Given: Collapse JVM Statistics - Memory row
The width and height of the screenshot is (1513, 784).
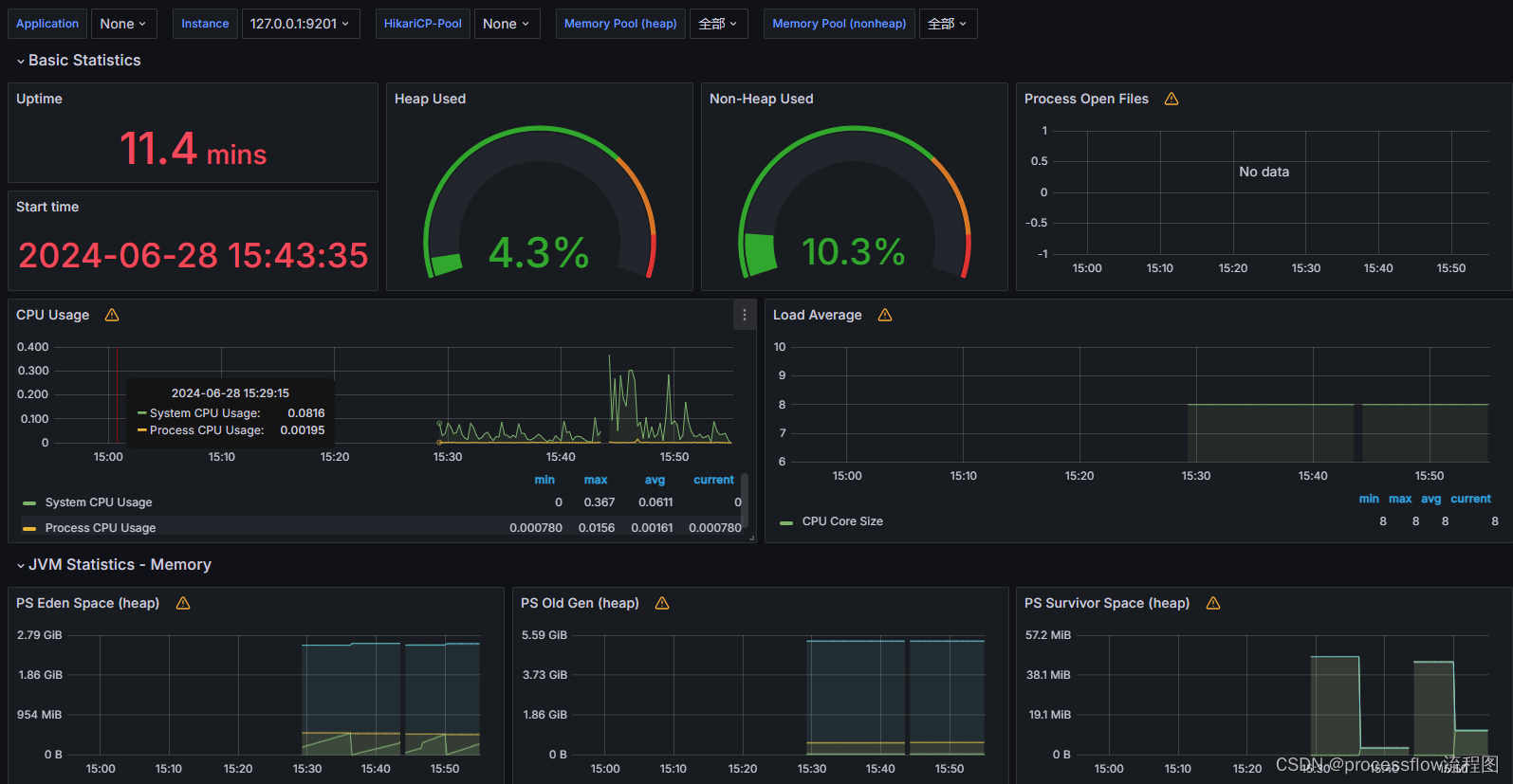Looking at the screenshot, I should point(113,564).
